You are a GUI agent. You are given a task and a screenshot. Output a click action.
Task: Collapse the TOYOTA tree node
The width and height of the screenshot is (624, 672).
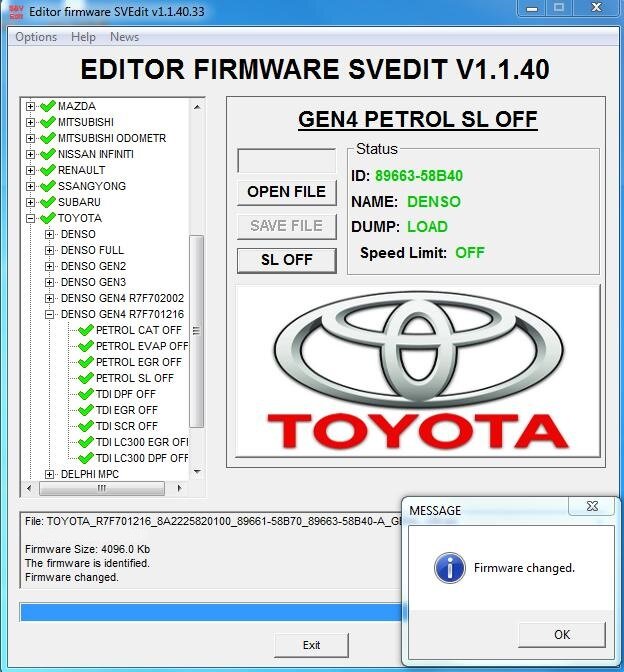[30, 218]
